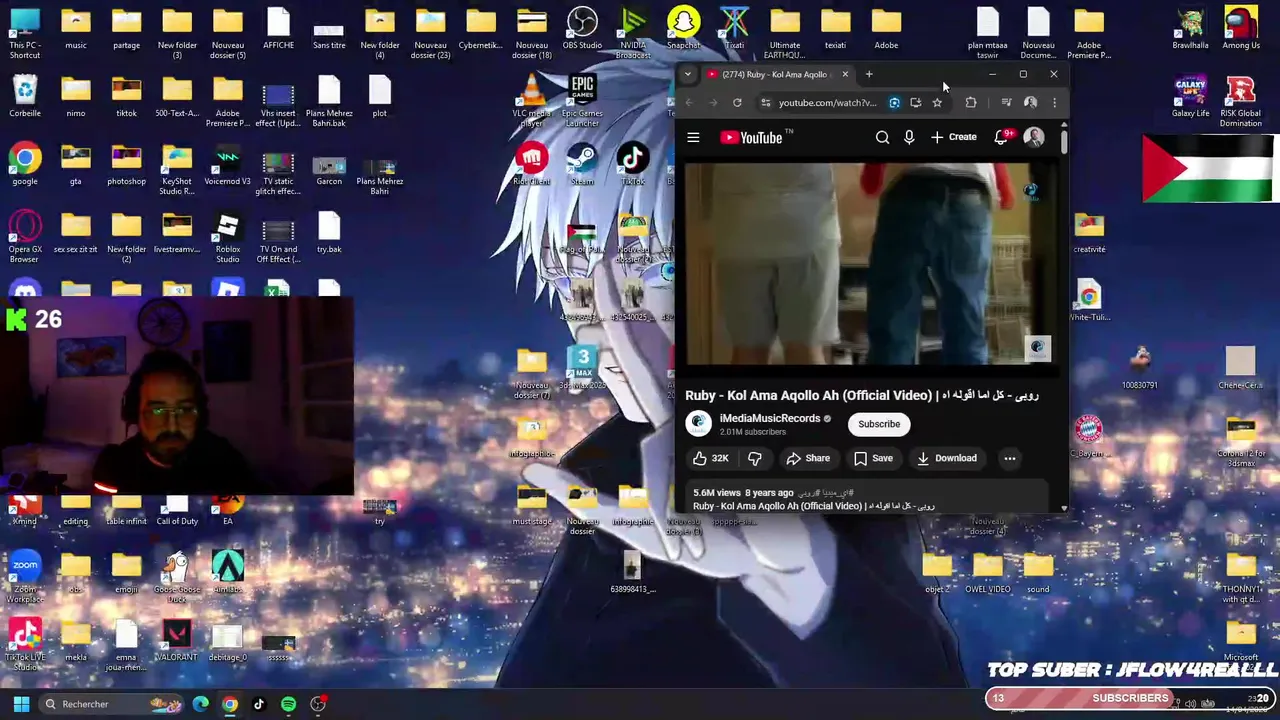Bookmark this page with star icon
This screenshot has height=720, width=1280.
(x=937, y=102)
